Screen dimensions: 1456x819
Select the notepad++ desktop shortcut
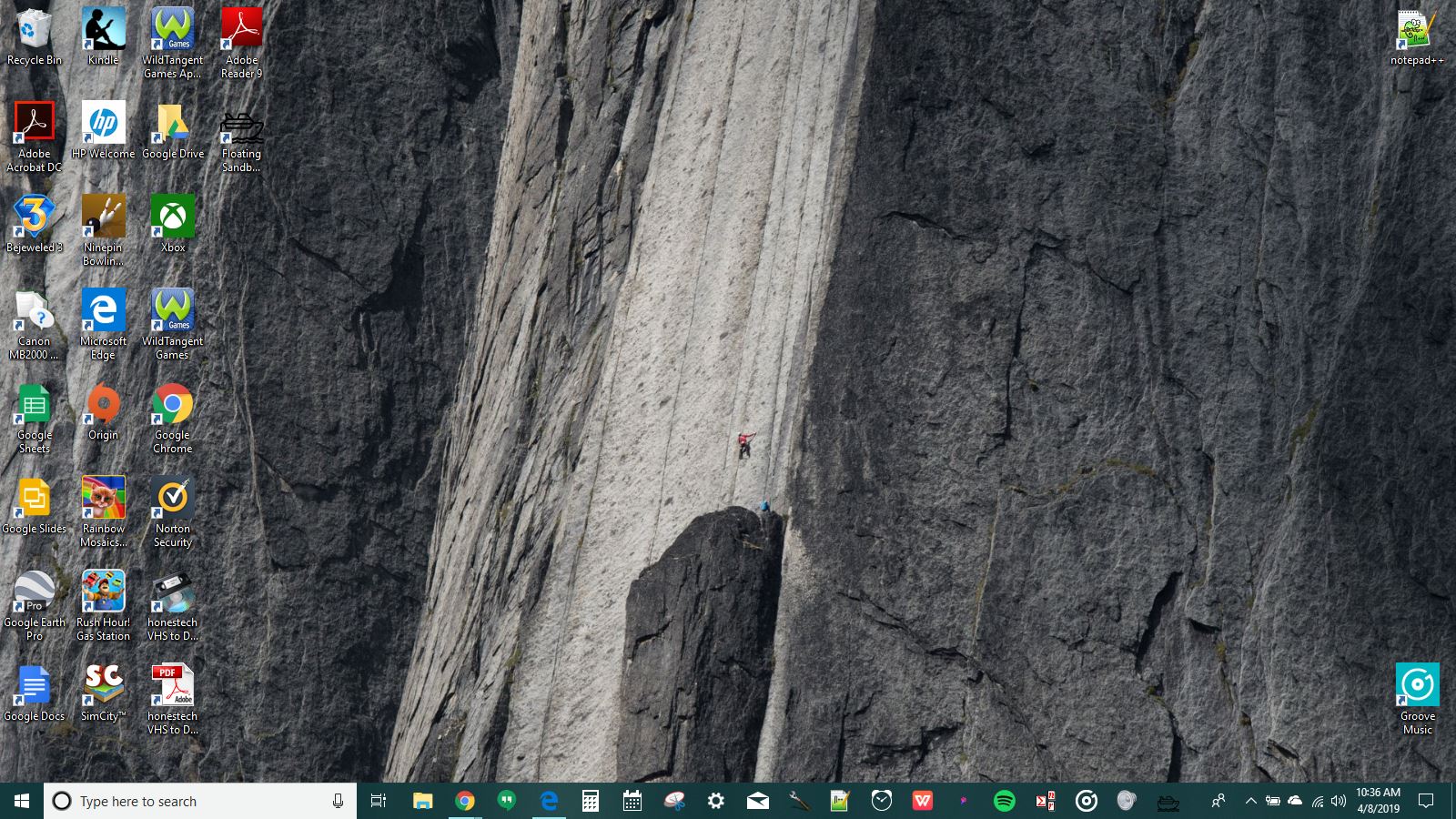1417,36
